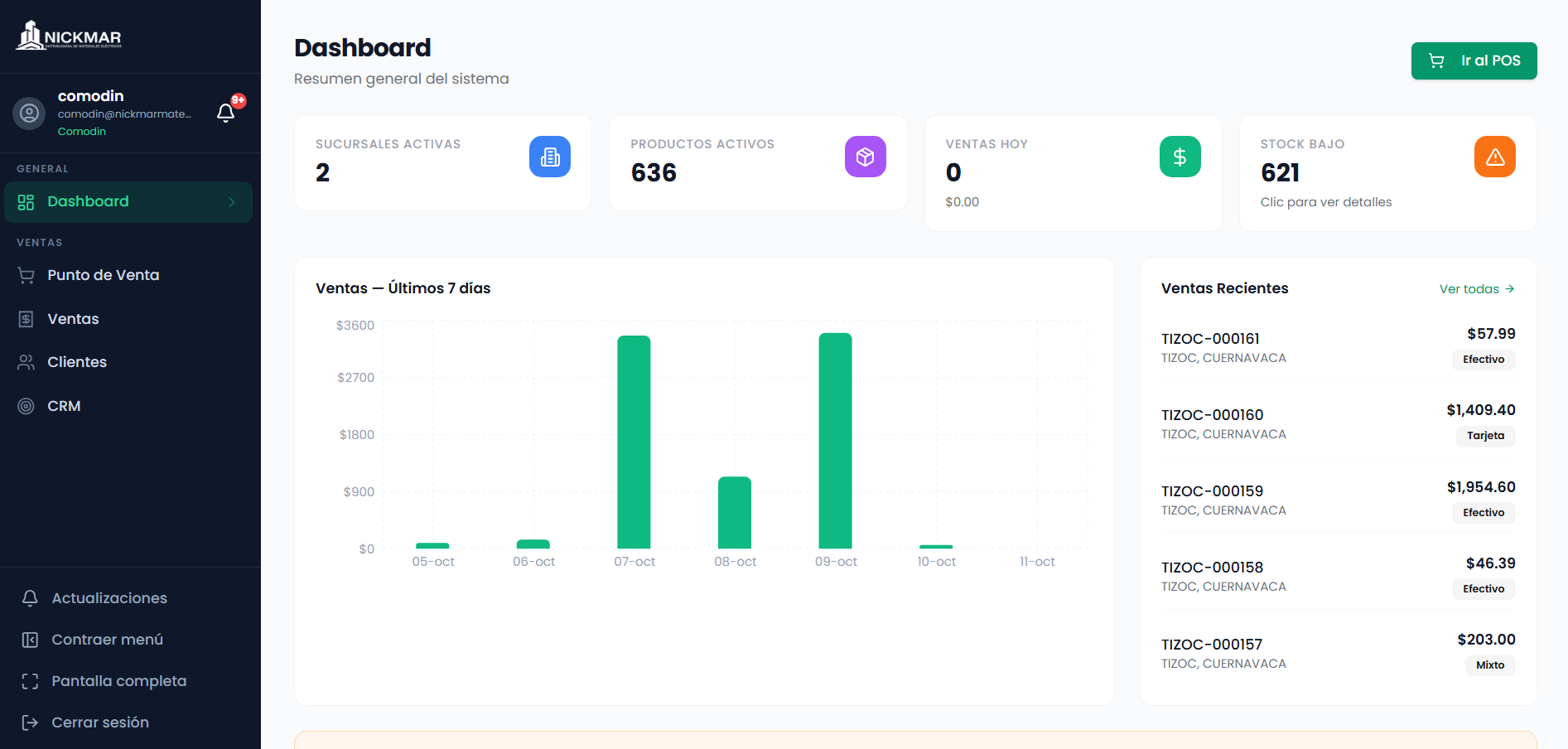Click the CRM target icon
This screenshot has height=749, width=1568.
point(27,406)
